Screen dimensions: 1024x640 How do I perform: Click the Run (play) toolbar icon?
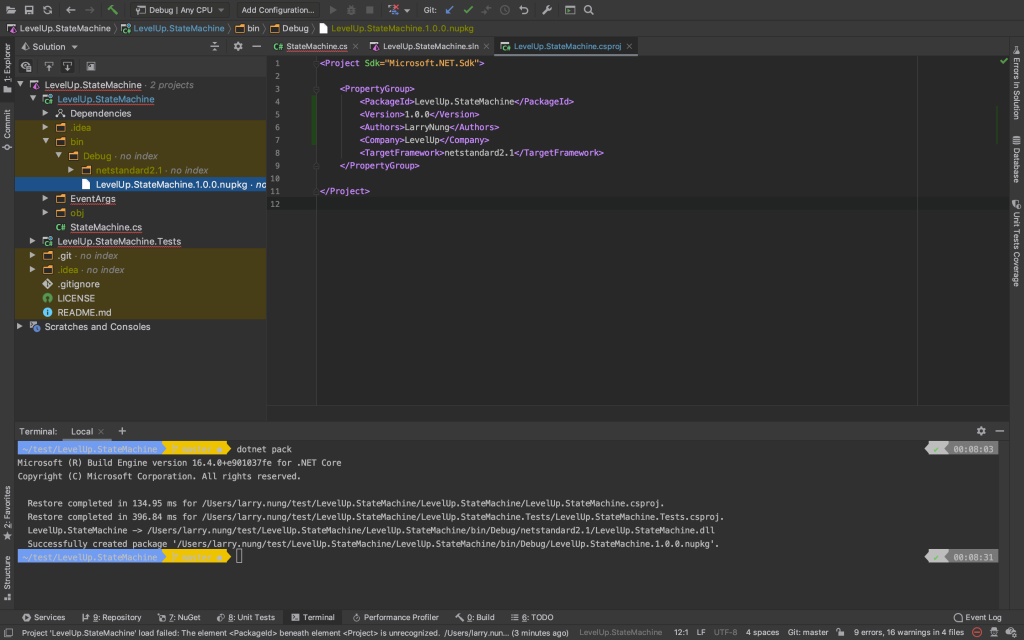pyautogui.click(x=333, y=10)
